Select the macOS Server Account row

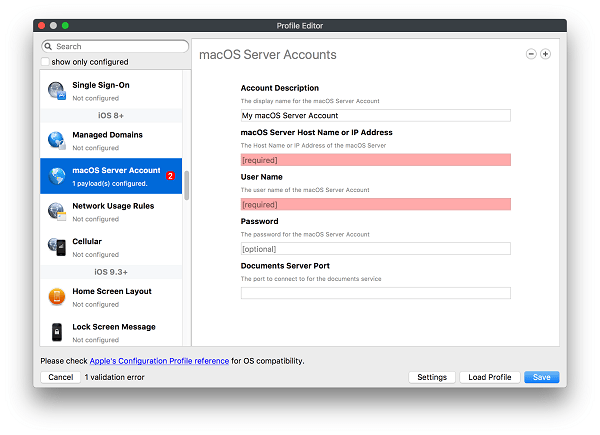[111, 176]
